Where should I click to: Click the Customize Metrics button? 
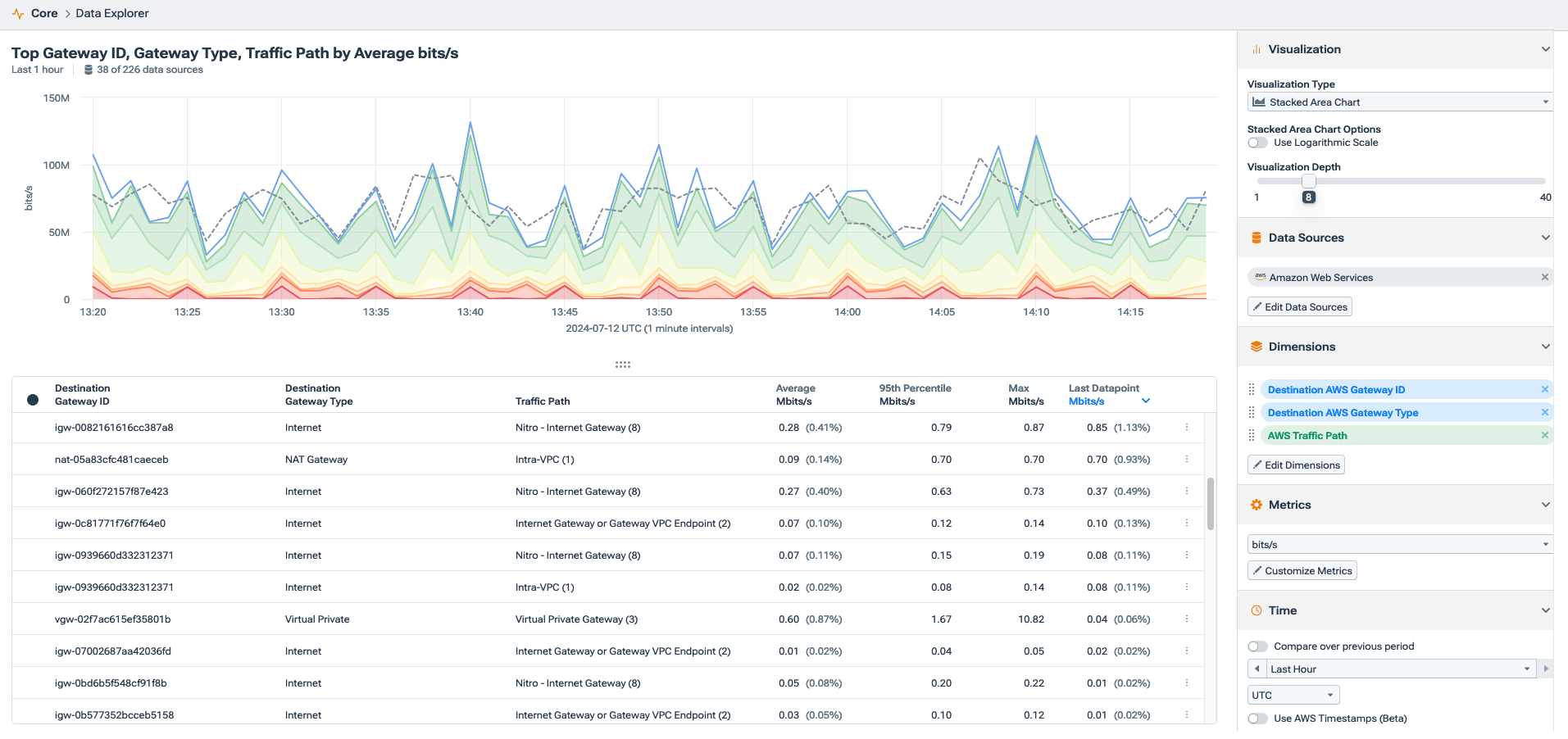(x=1302, y=570)
